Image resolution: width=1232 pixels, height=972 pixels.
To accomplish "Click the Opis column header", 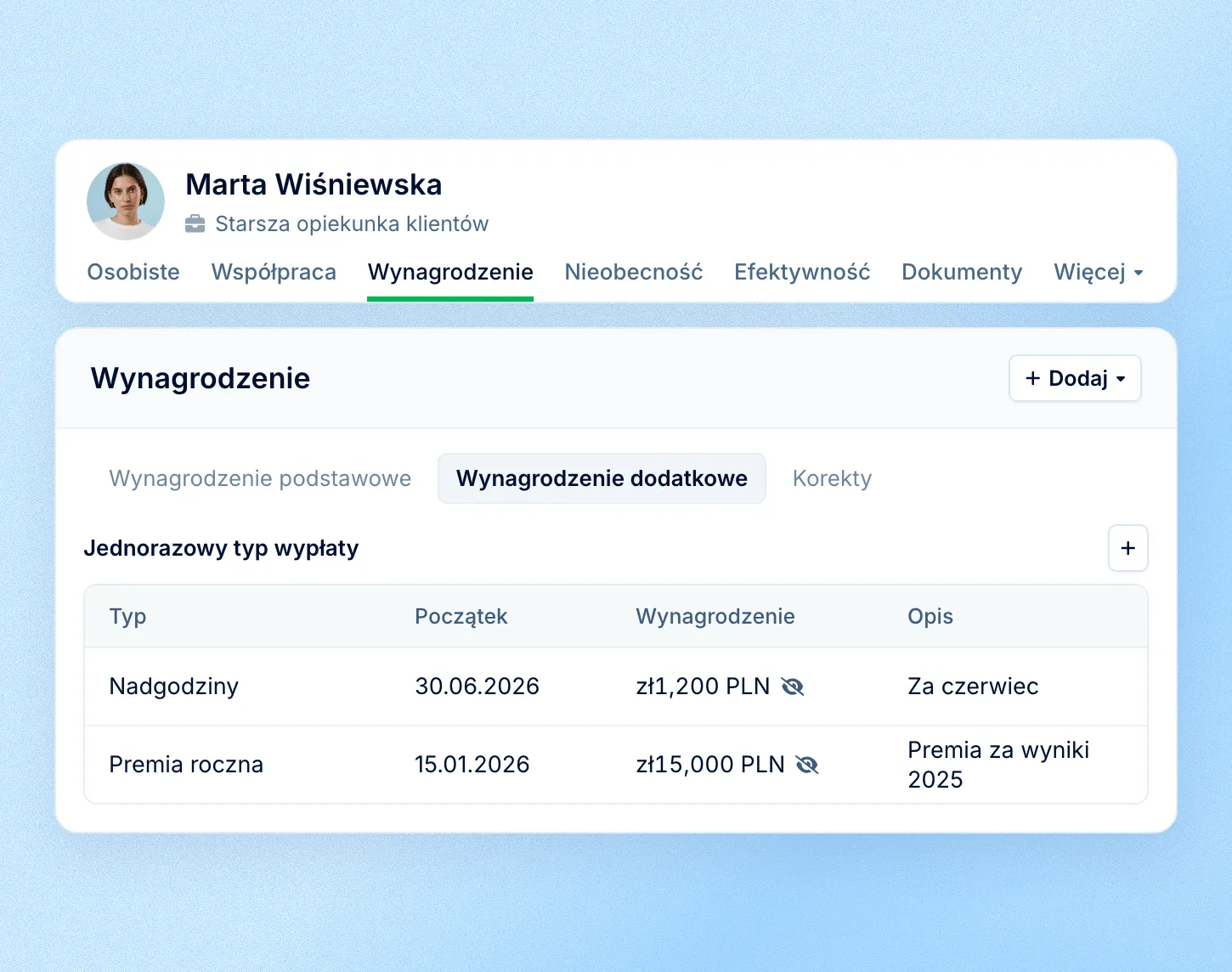I will [x=930, y=617].
